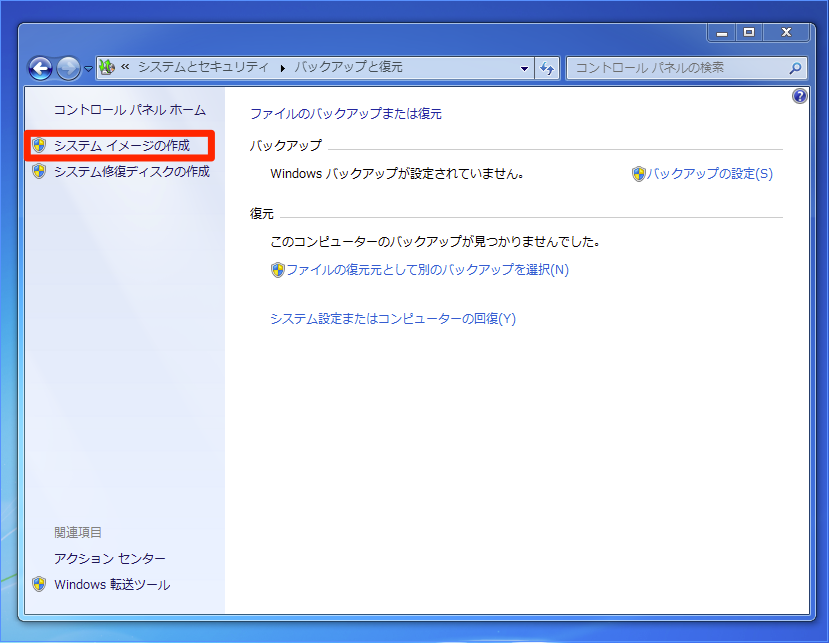Click Windows バックアップが設定されていません text
This screenshot has width=829, height=643.
(397, 173)
